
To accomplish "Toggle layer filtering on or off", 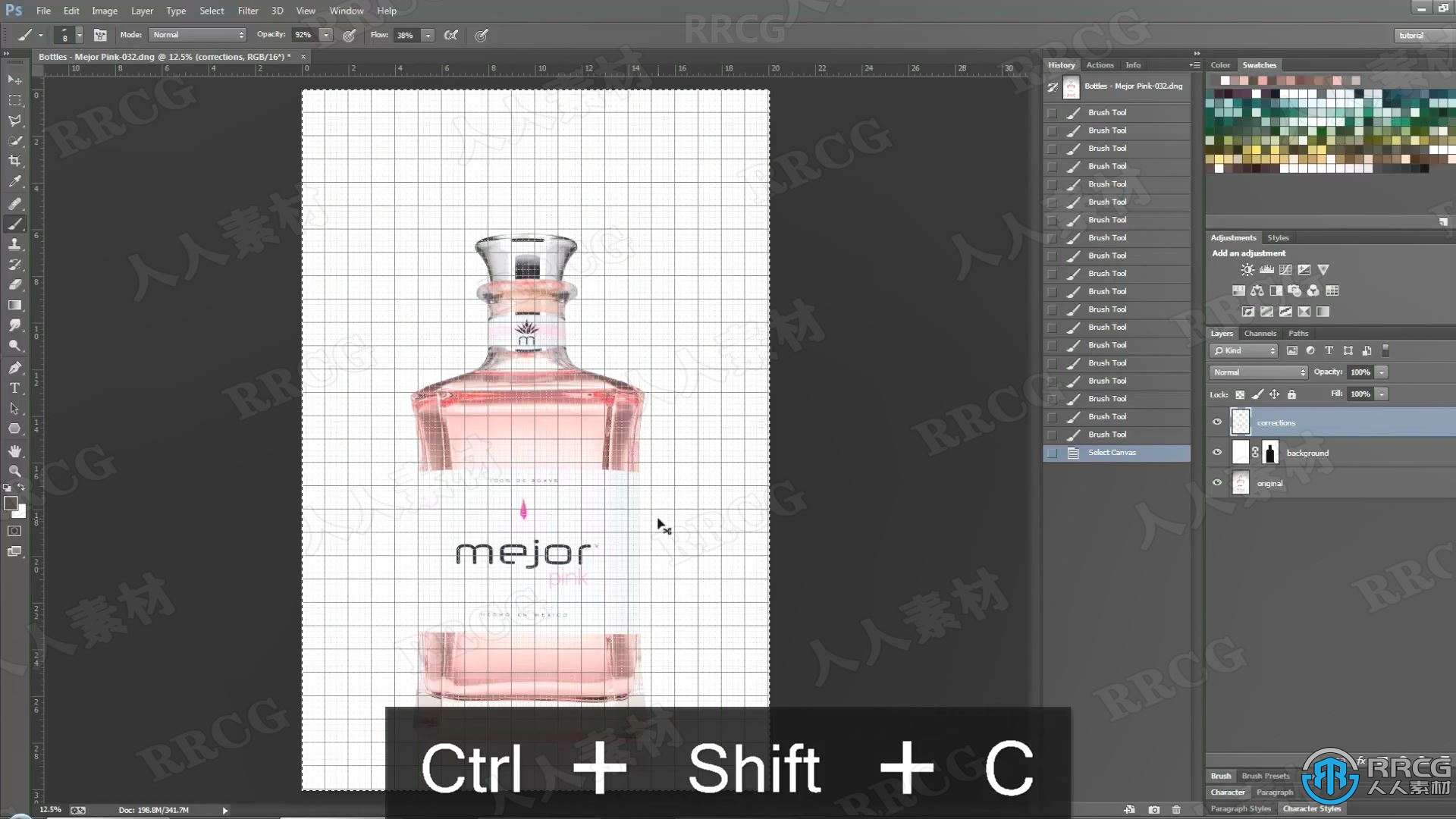I will (x=1385, y=350).
